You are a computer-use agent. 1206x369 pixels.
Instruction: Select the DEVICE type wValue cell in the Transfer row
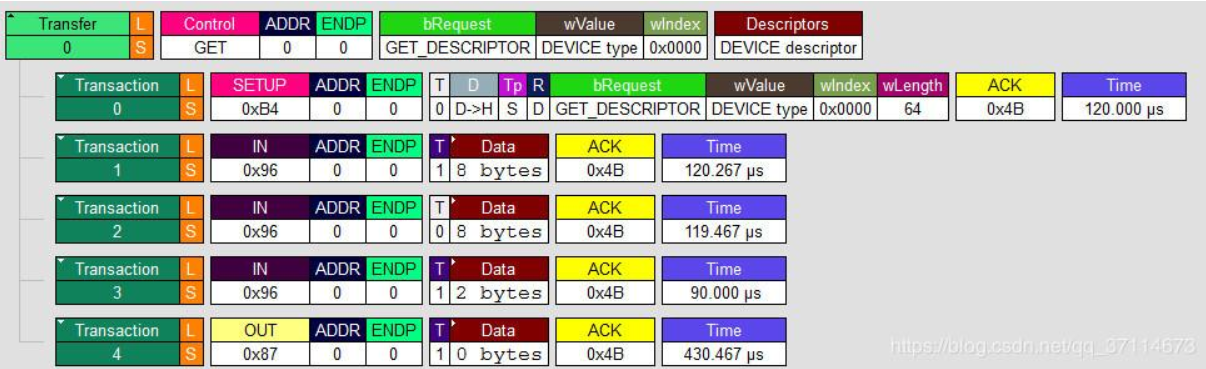[x=590, y=35]
